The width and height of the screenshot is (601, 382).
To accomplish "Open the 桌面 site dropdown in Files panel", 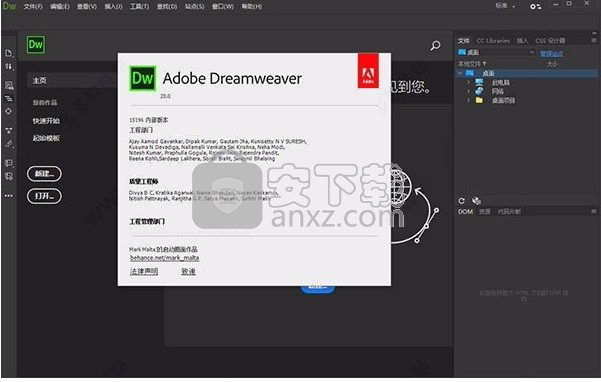I will [497, 52].
